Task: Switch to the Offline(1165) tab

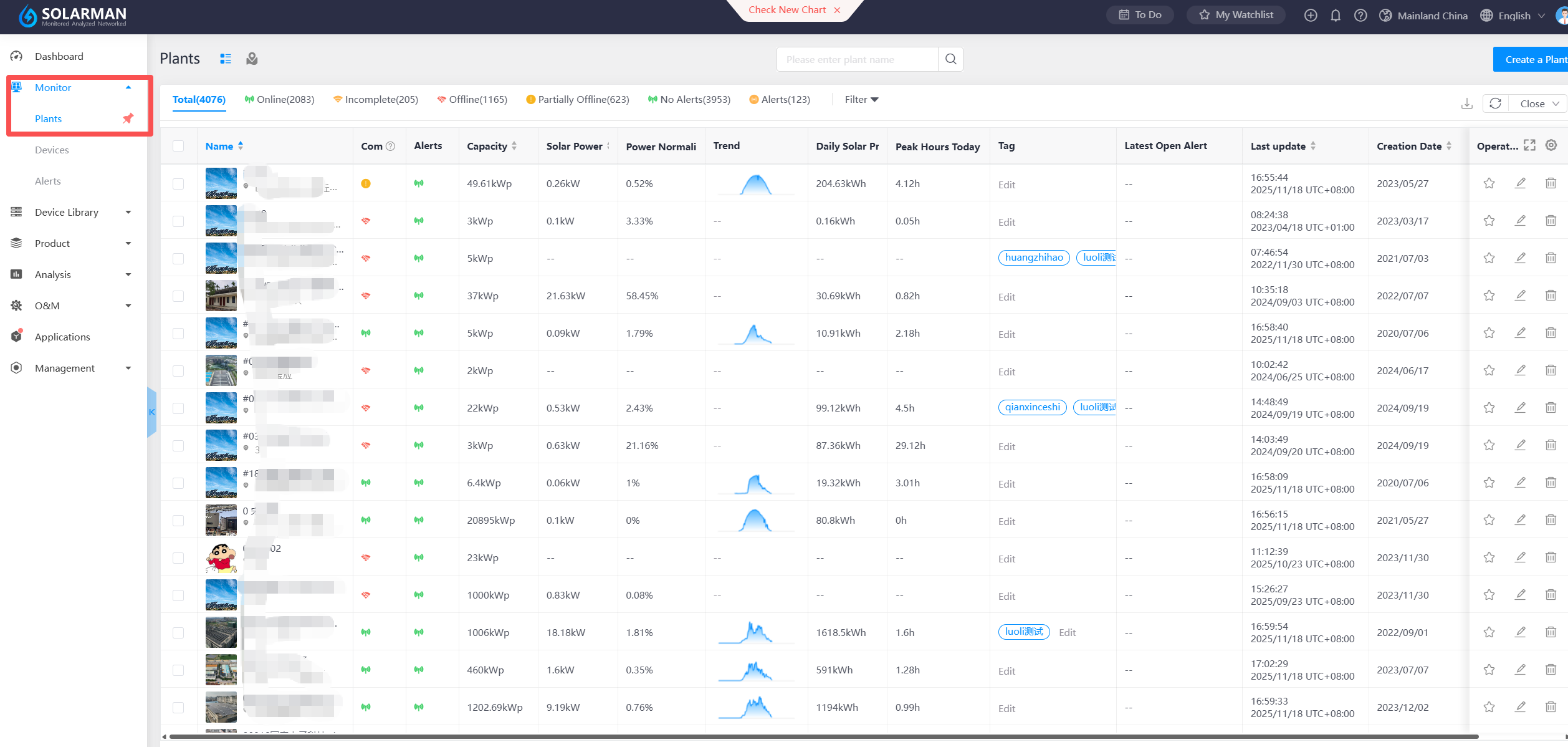Action: (x=472, y=100)
